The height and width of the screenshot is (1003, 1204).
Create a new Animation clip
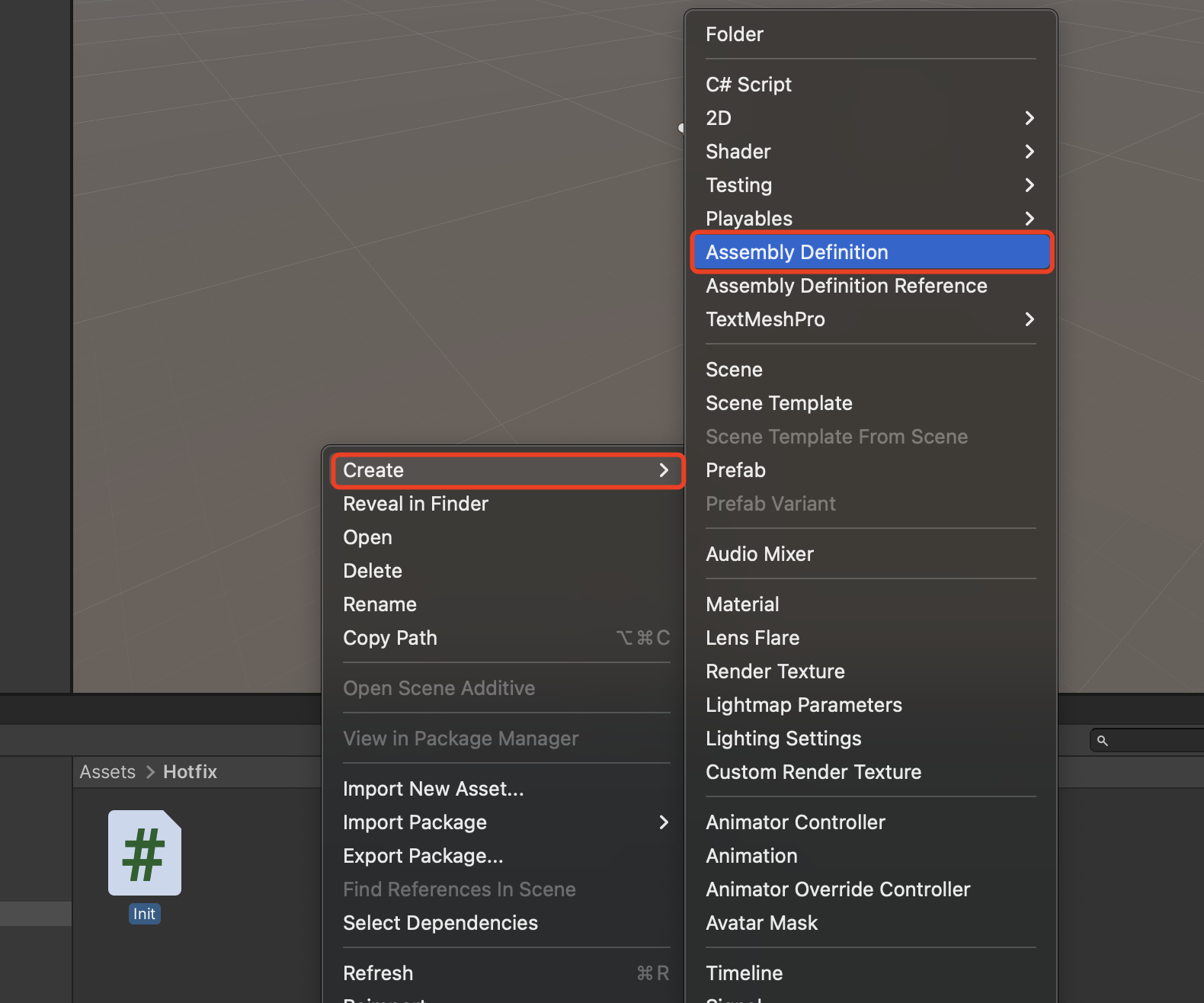871,856
